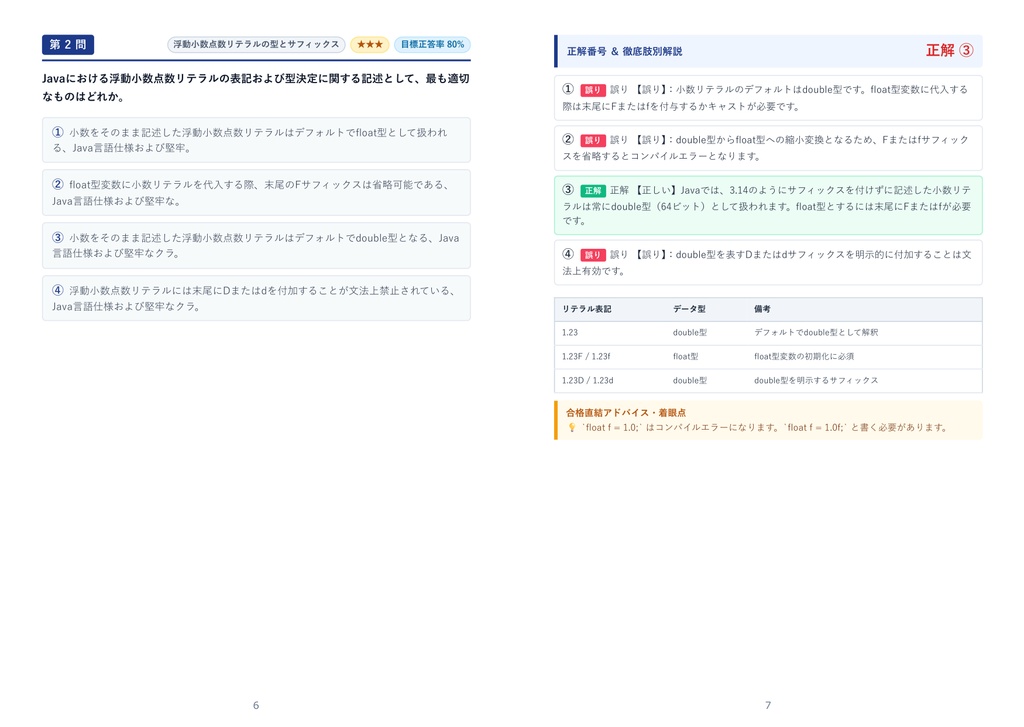Click the リテラル表記 column header
The image size is (1024, 727).
(x=586, y=309)
